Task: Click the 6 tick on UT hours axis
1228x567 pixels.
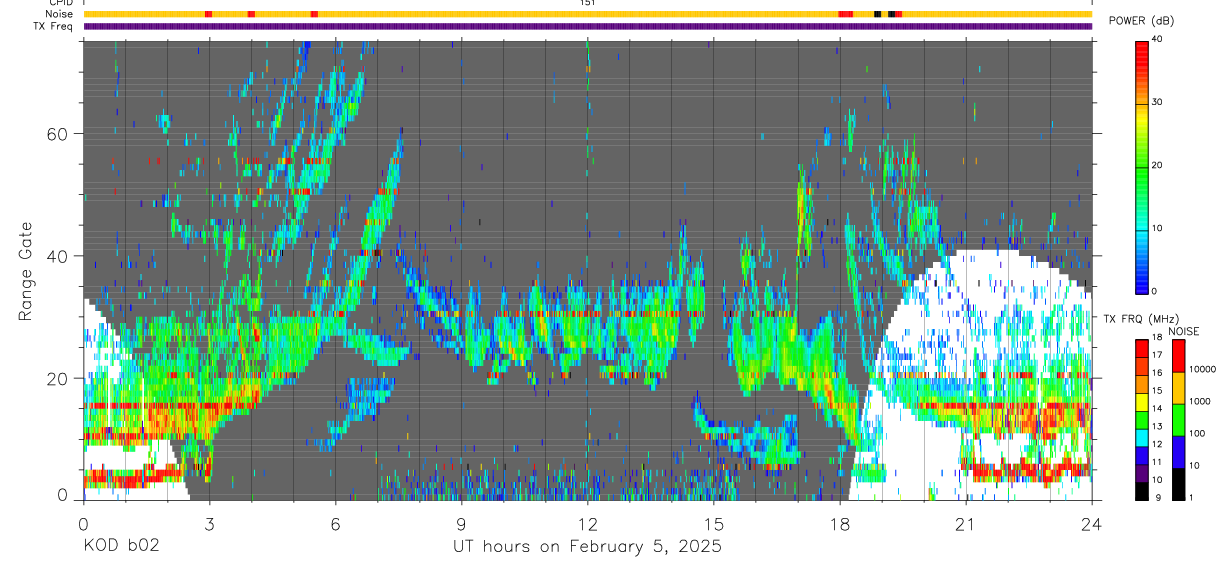Action: click(335, 523)
